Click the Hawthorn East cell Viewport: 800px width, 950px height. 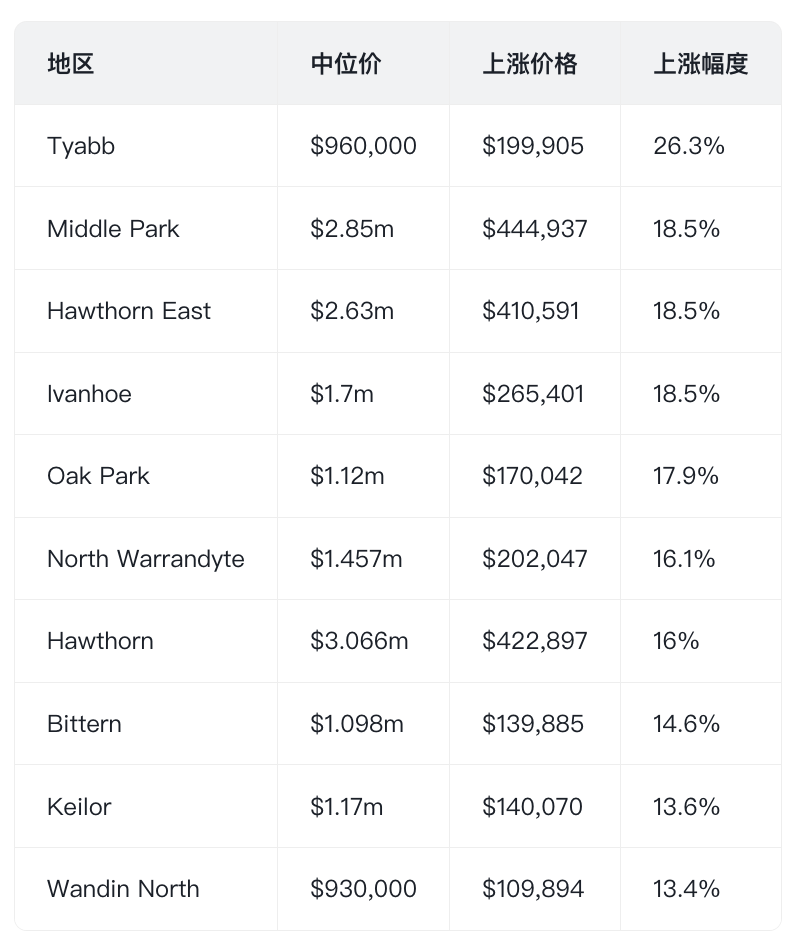pos(129,311)
